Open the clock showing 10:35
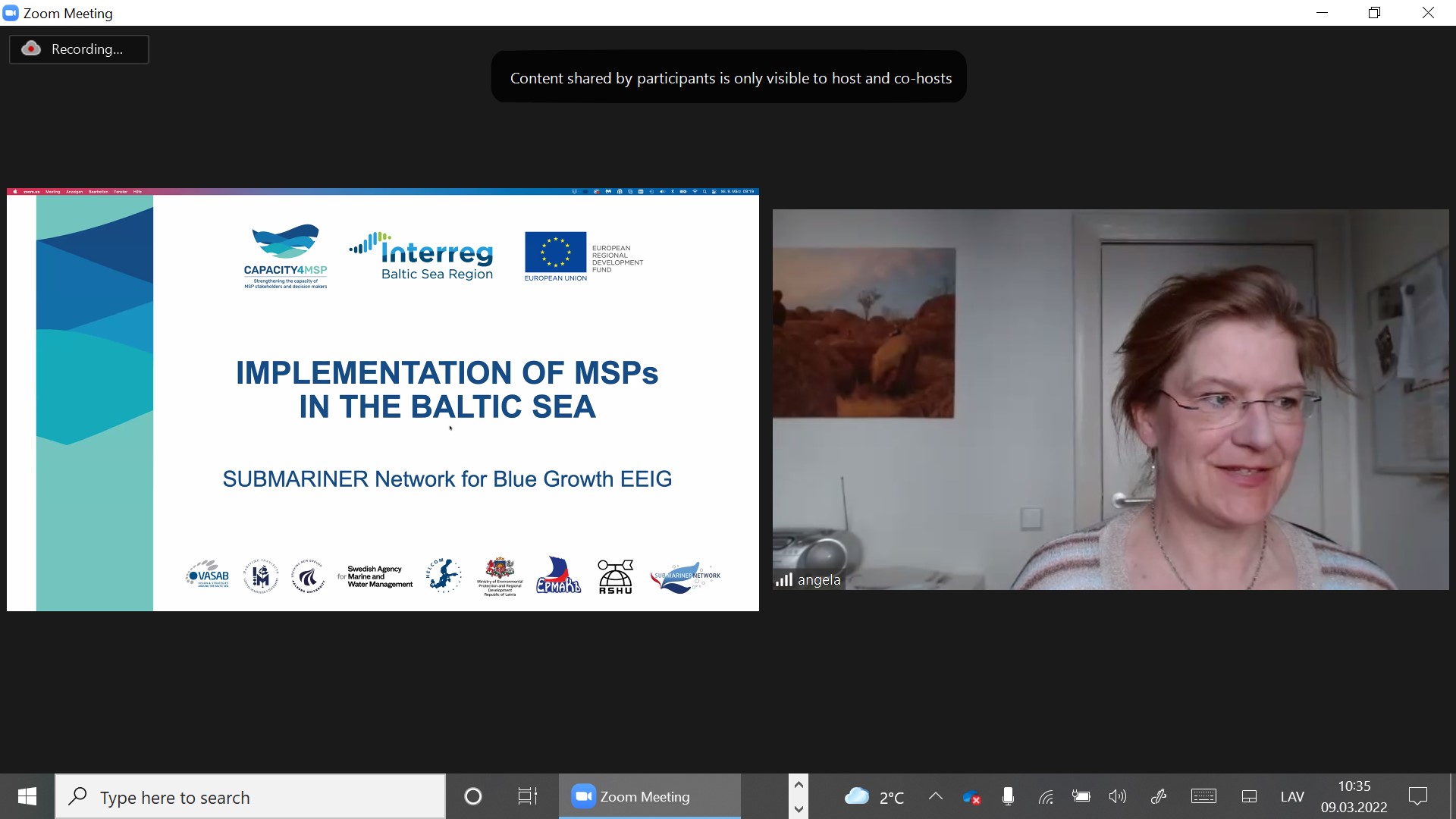 (x=1354, y=796)
